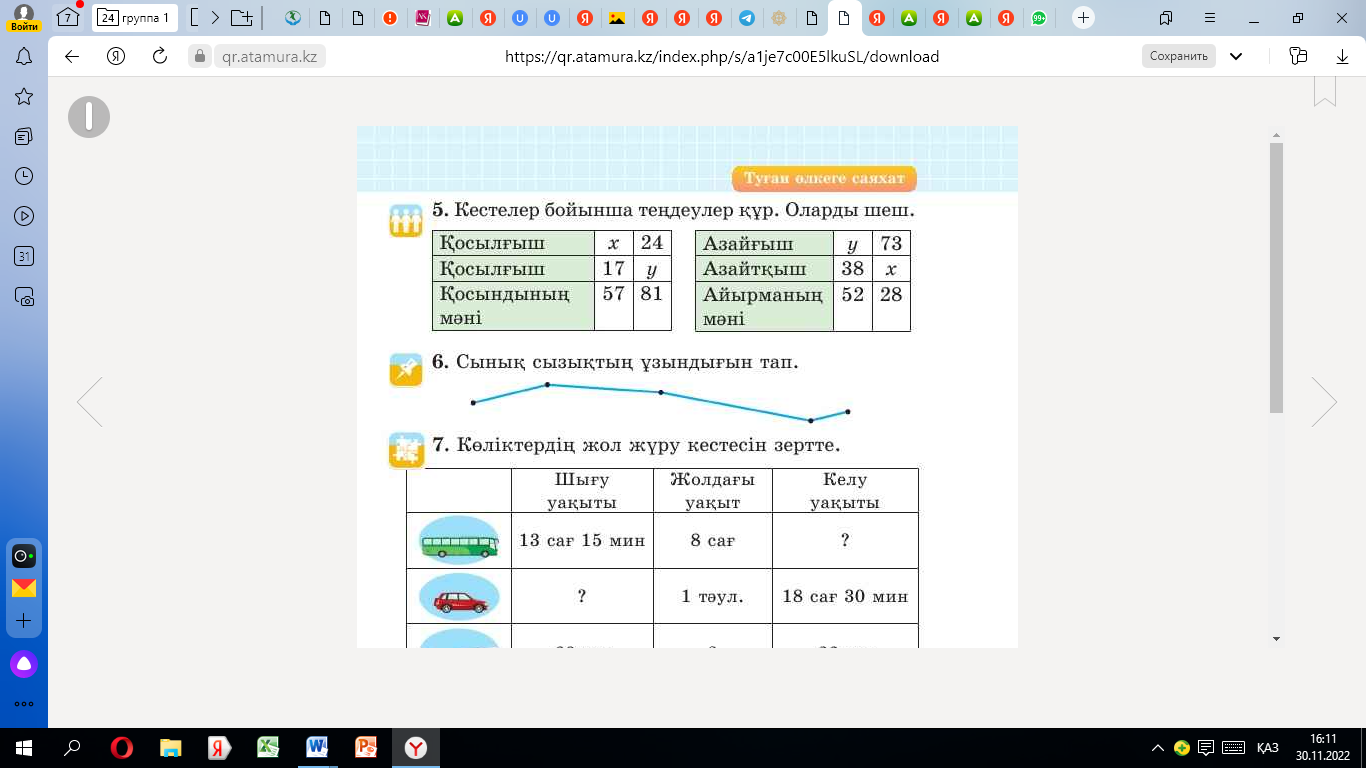Open the Windows Start menu

[24, 748]
